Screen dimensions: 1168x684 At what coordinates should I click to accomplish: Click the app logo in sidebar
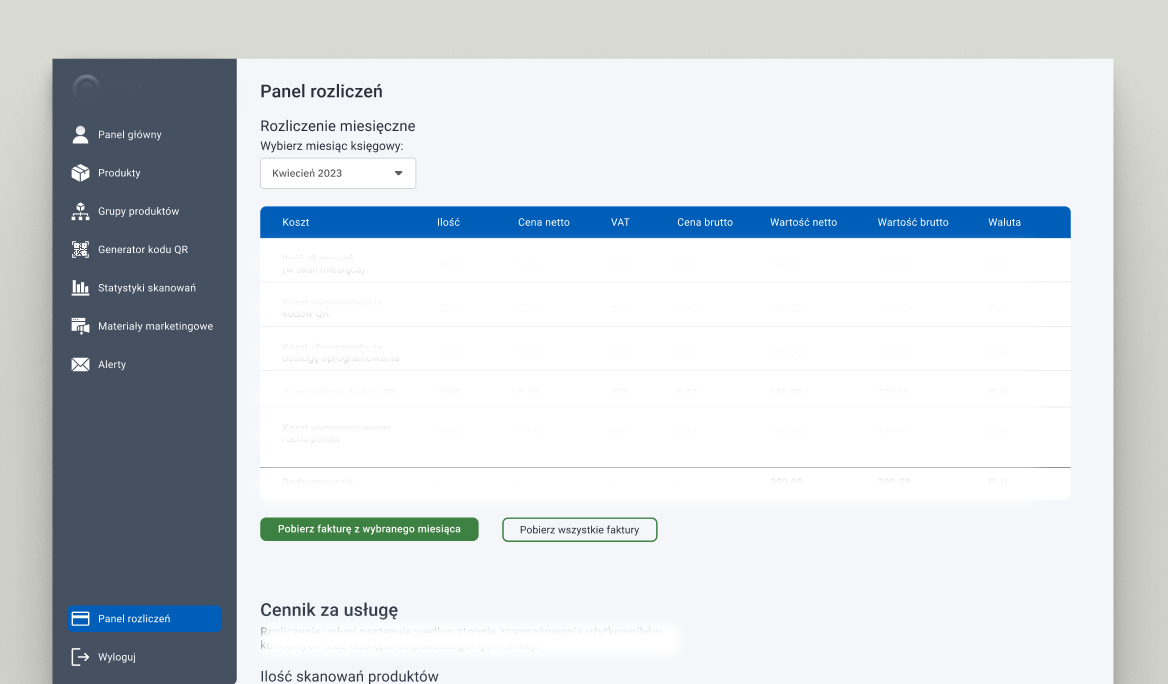pyautogui.click(x=86, y=89)
